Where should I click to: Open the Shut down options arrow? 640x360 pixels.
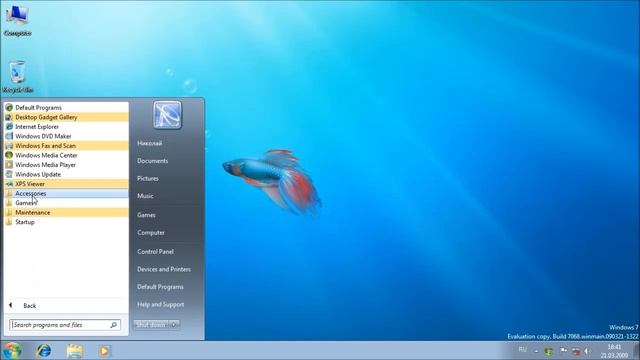point(174,325)
